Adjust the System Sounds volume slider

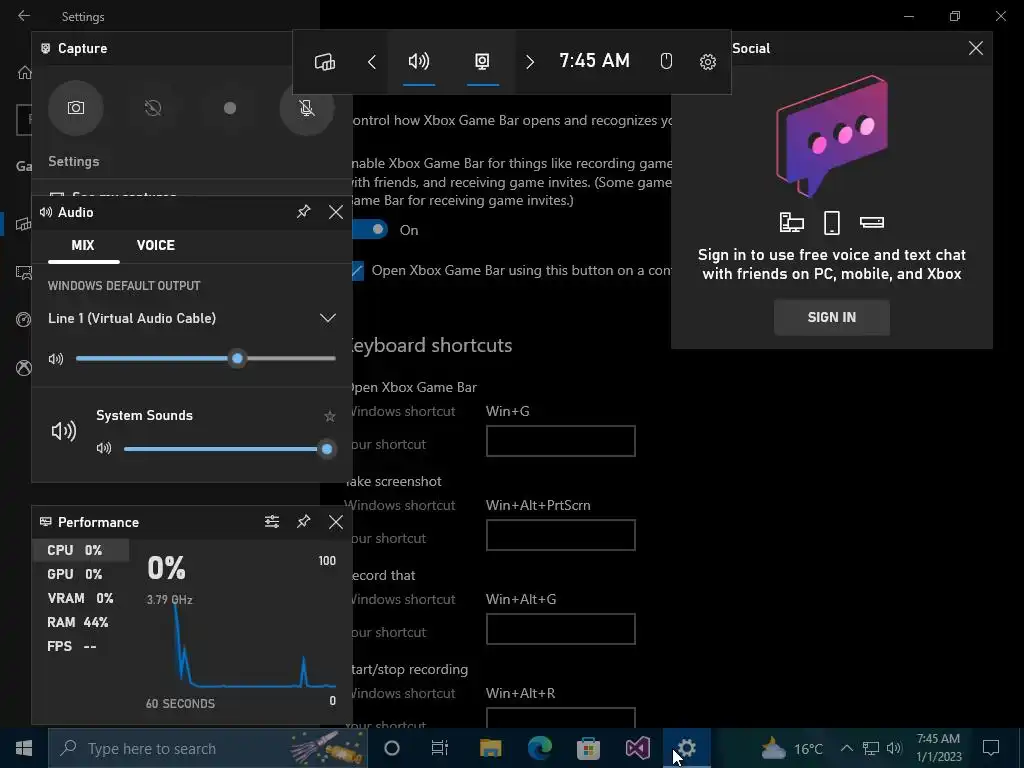tap(230, 449)
